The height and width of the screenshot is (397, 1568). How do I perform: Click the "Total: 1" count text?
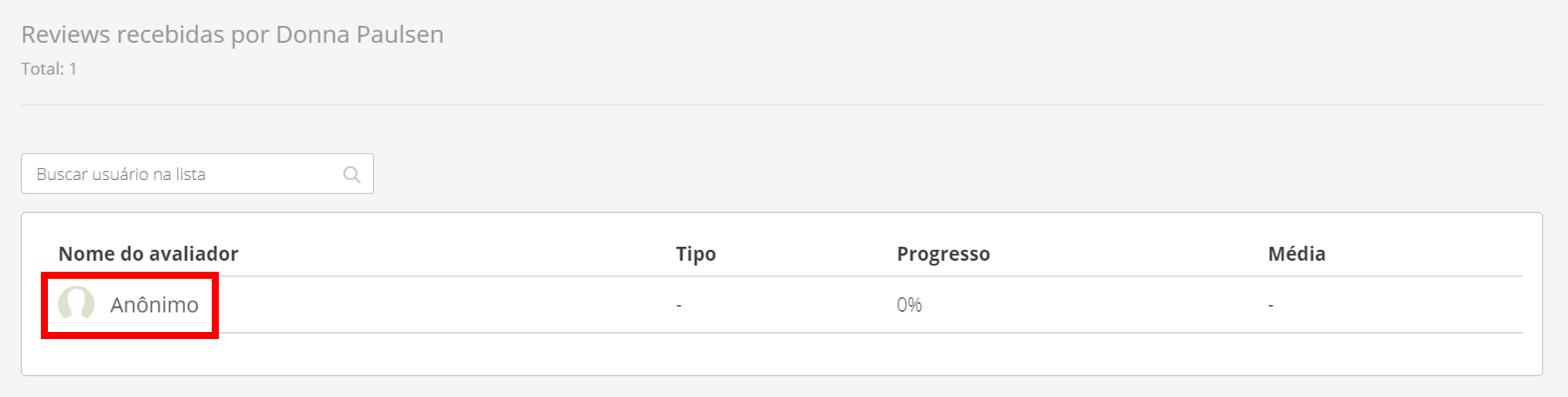pyautogui.click(x=49, y=69)
